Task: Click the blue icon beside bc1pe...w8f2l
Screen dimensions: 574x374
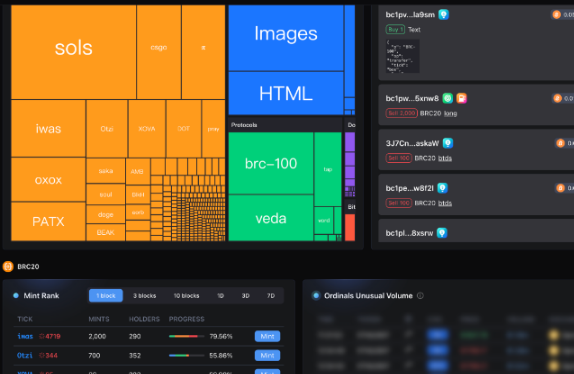Action: point(443,188)
